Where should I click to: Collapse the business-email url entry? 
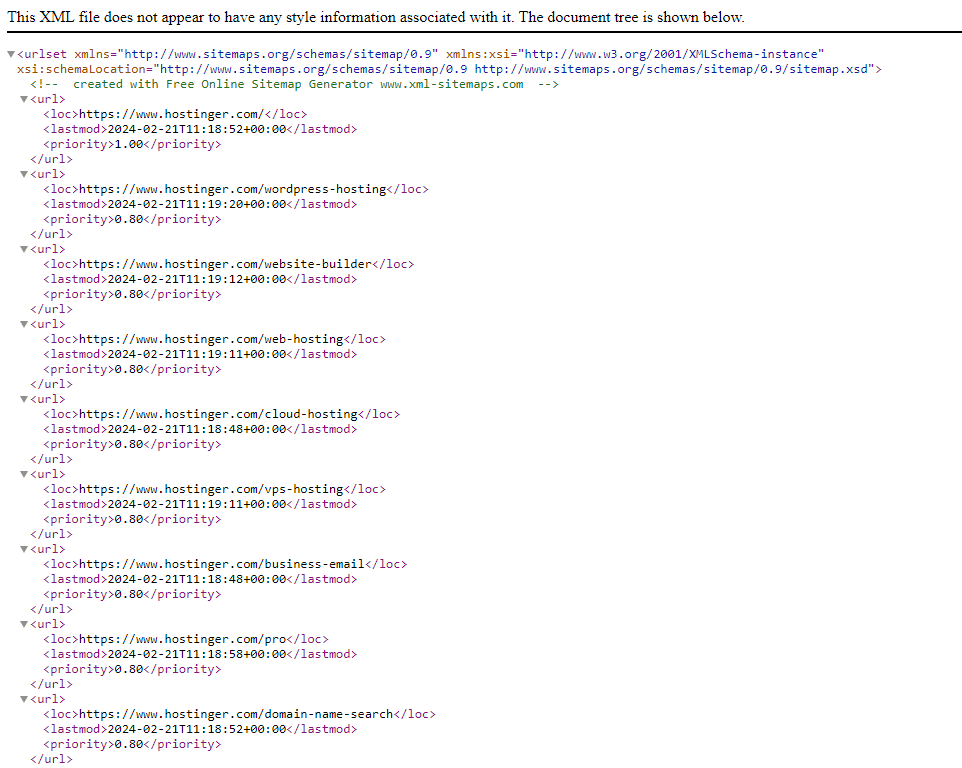pos(23,549)
